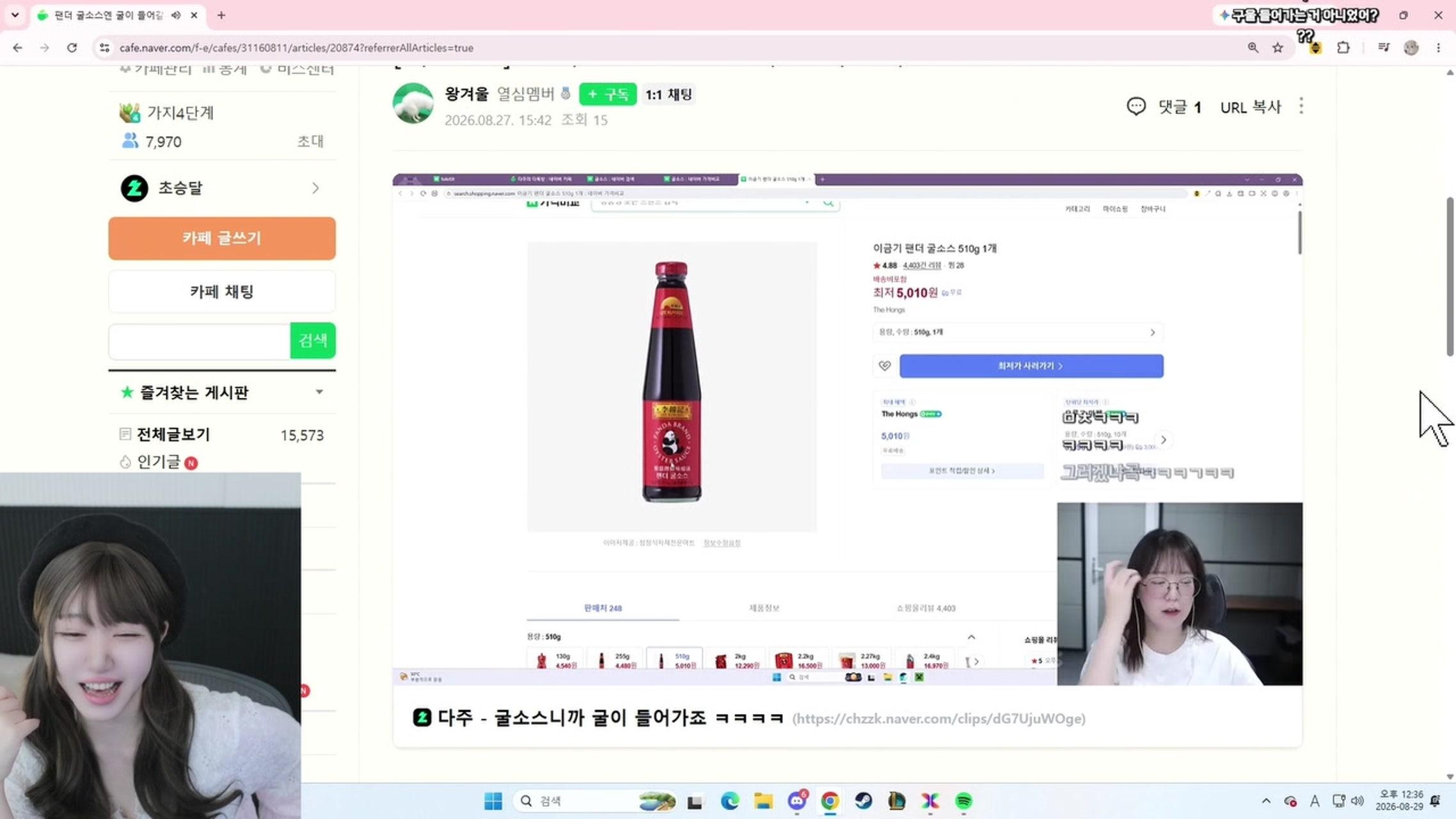
Task: Open the media control icon in toolbar
Action: click(x=1383, y=48)
